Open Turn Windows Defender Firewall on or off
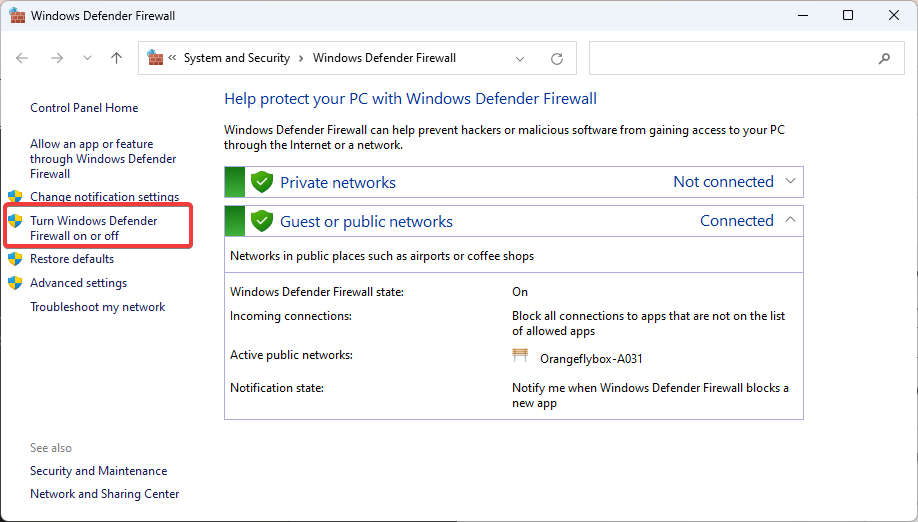Viewport: 918px width, 522px height. tap(94, 228)
